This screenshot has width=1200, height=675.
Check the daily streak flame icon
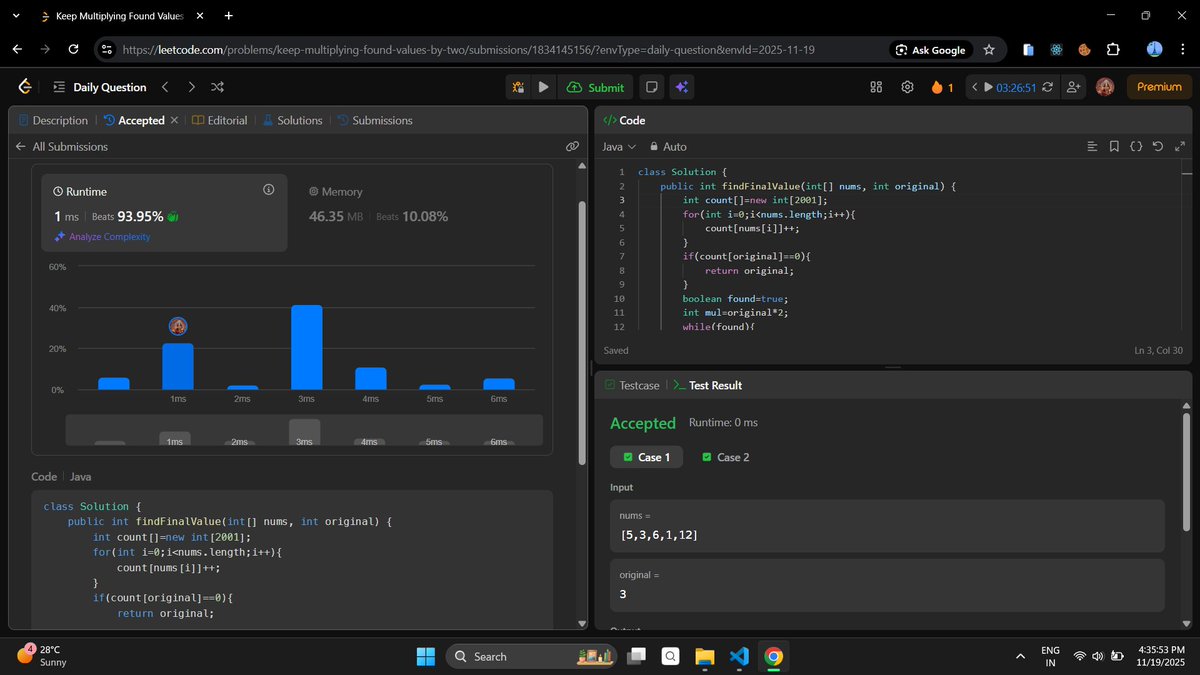coord(936,87)
